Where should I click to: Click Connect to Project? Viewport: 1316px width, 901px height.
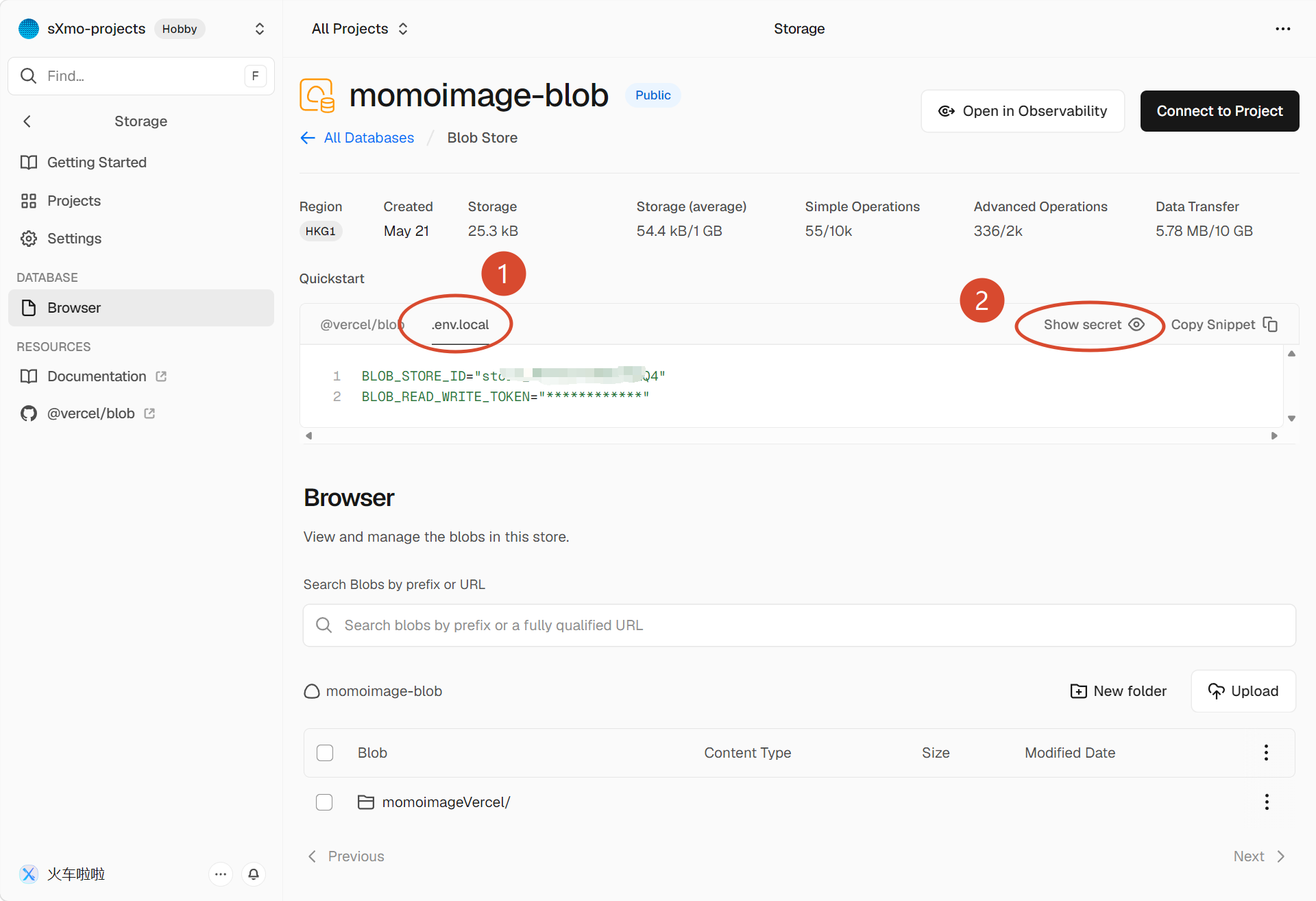pos(1220,111)
